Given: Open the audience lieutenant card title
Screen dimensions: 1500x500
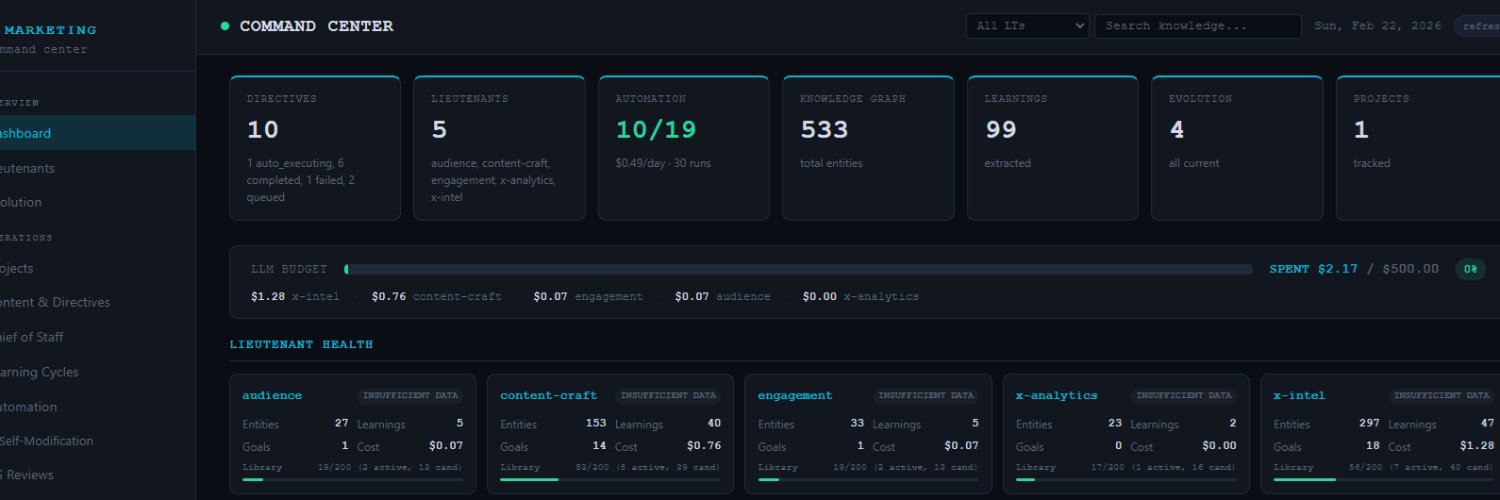Looking at the screenshot, I should tap(272, 395).
